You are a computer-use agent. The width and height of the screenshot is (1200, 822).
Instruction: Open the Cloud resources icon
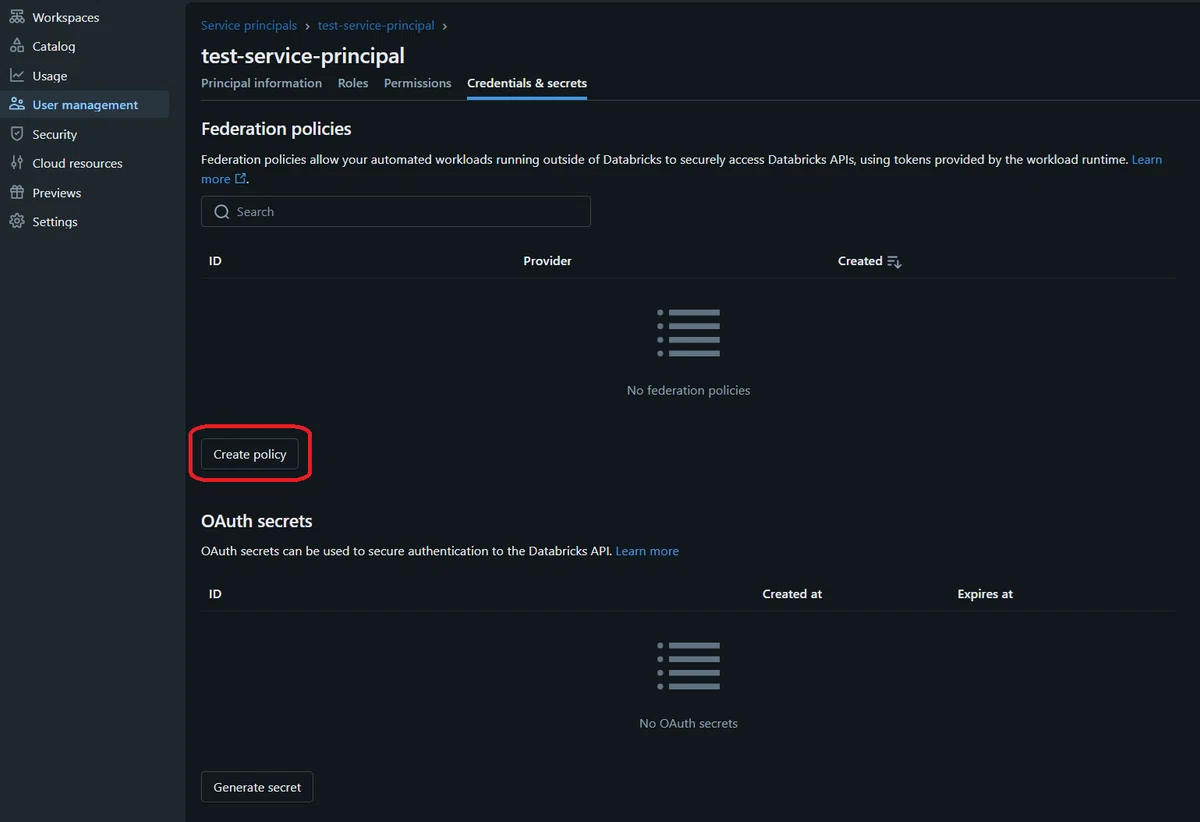tap(17, 163)
